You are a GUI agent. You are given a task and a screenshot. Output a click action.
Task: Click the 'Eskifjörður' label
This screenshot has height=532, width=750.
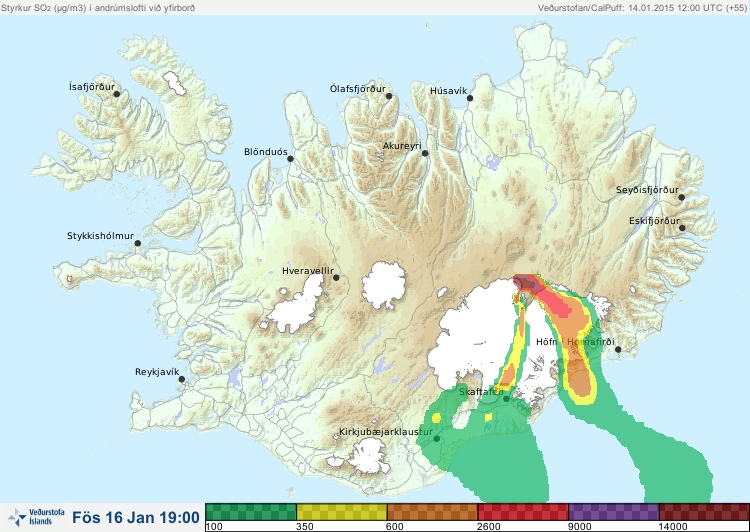pyautogui.click(x=654, y=221)
